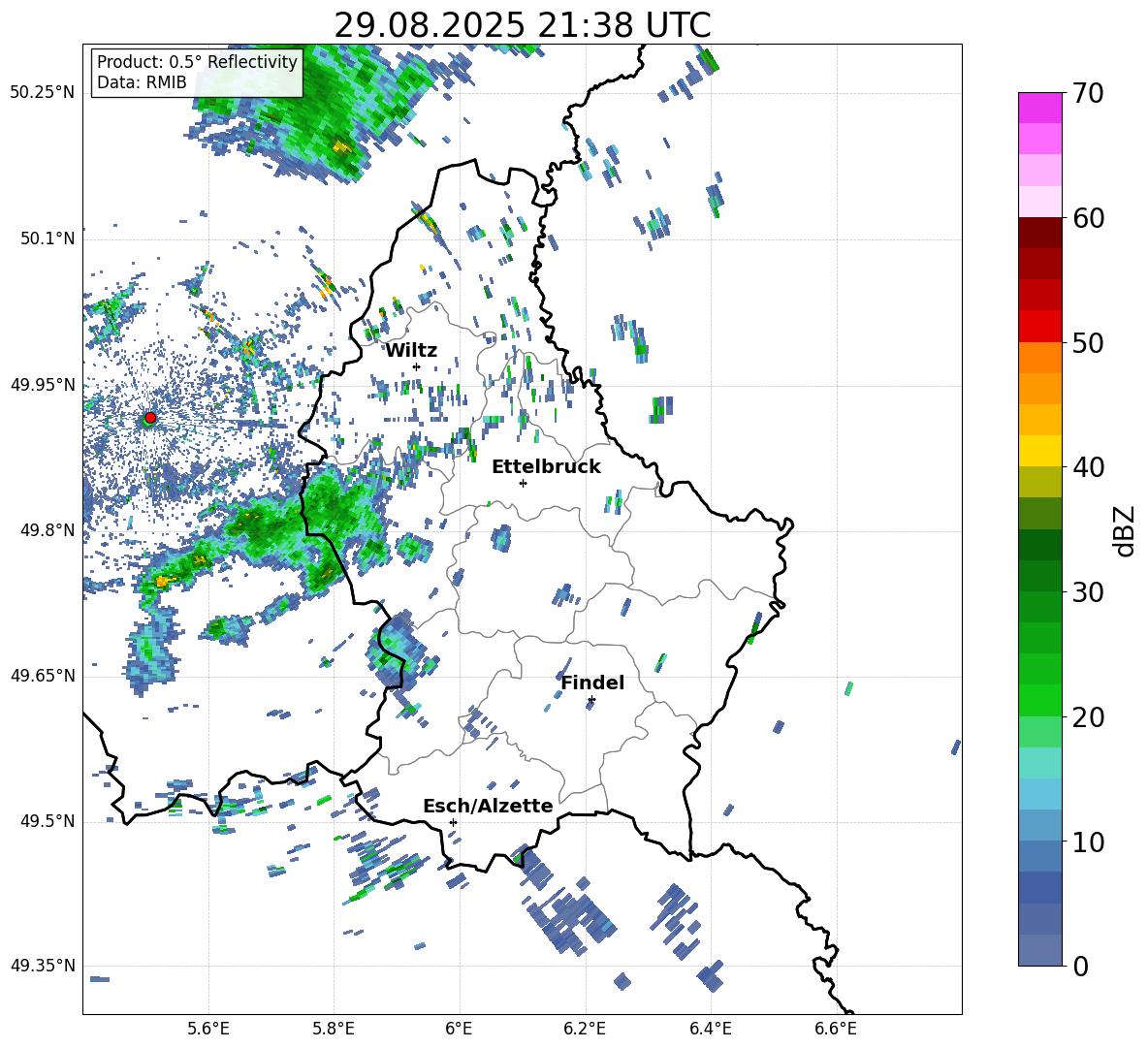Click the 49.5°N latitude label
The height and width of the screenshot is (1048, 1148).
click(47, 821)
